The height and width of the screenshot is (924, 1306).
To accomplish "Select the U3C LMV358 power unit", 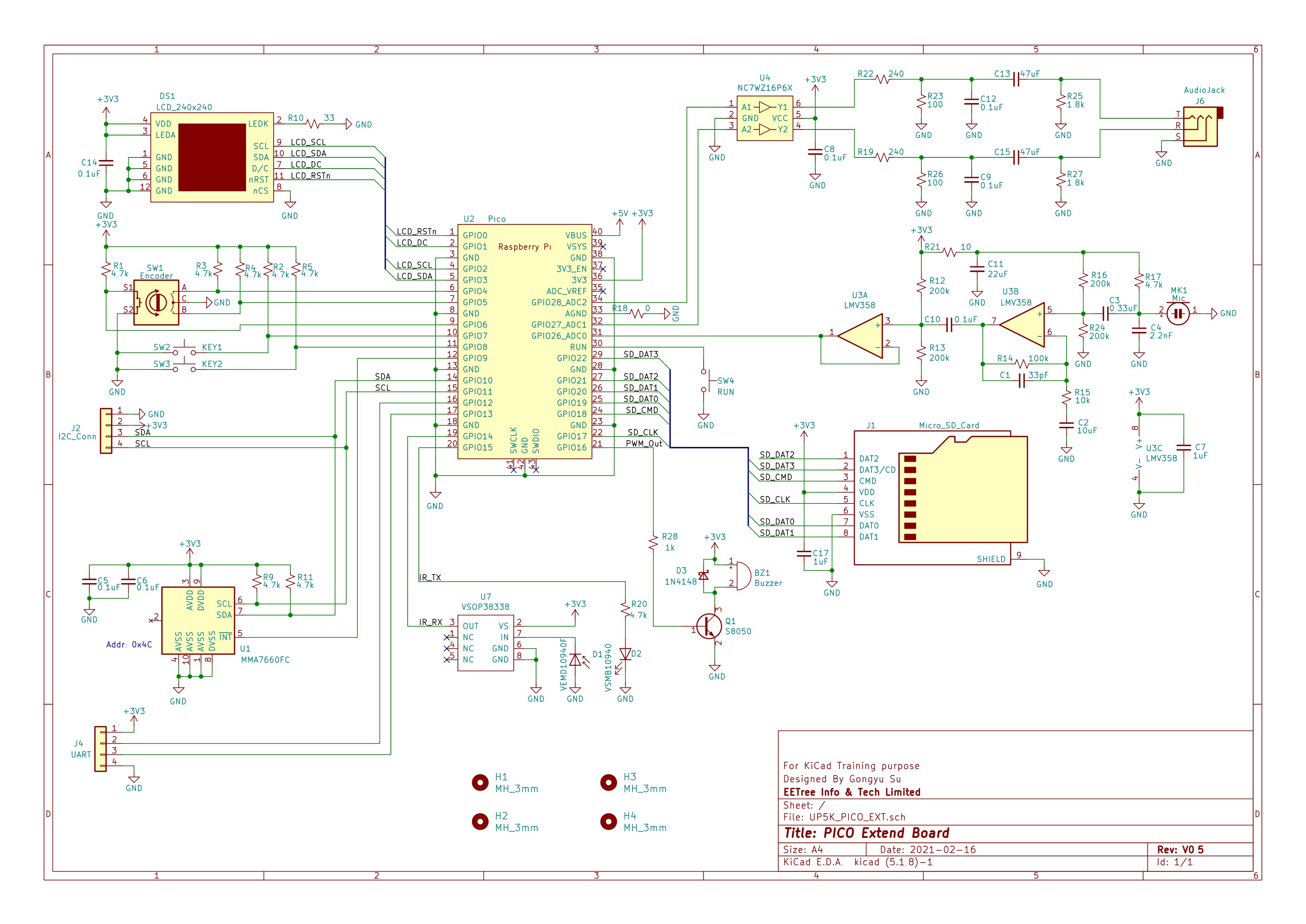I will click(1139, 453).
